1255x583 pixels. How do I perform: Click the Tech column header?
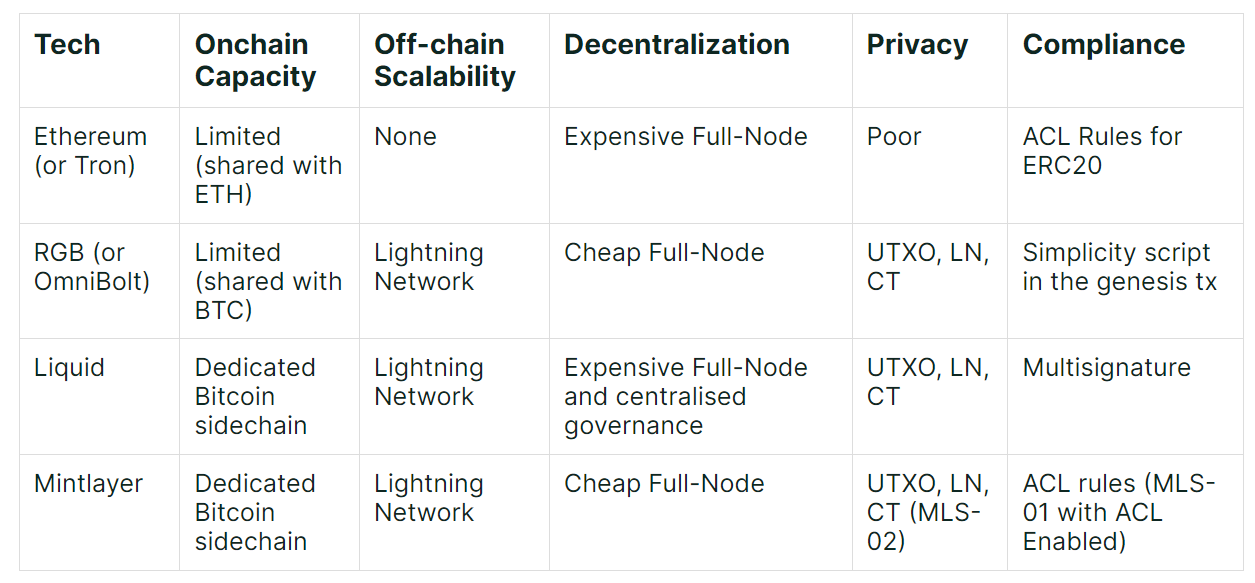click(67, 45)
